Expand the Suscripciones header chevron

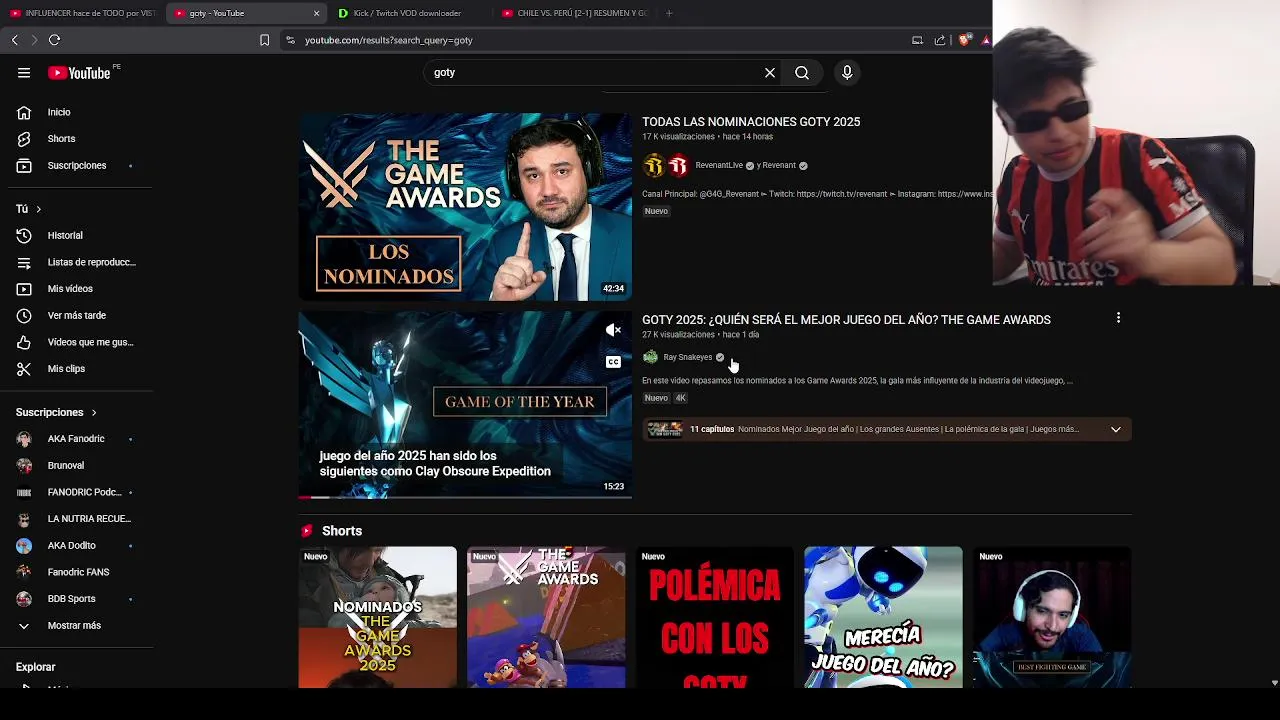tap(94, 412)
